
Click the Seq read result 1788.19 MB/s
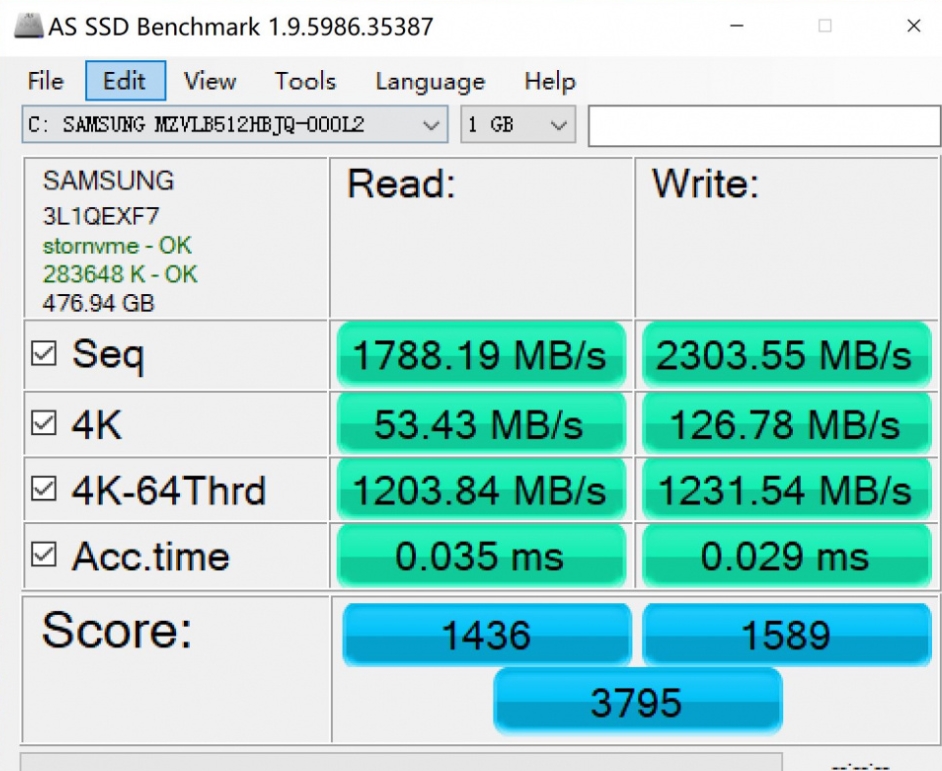(481, 354)
